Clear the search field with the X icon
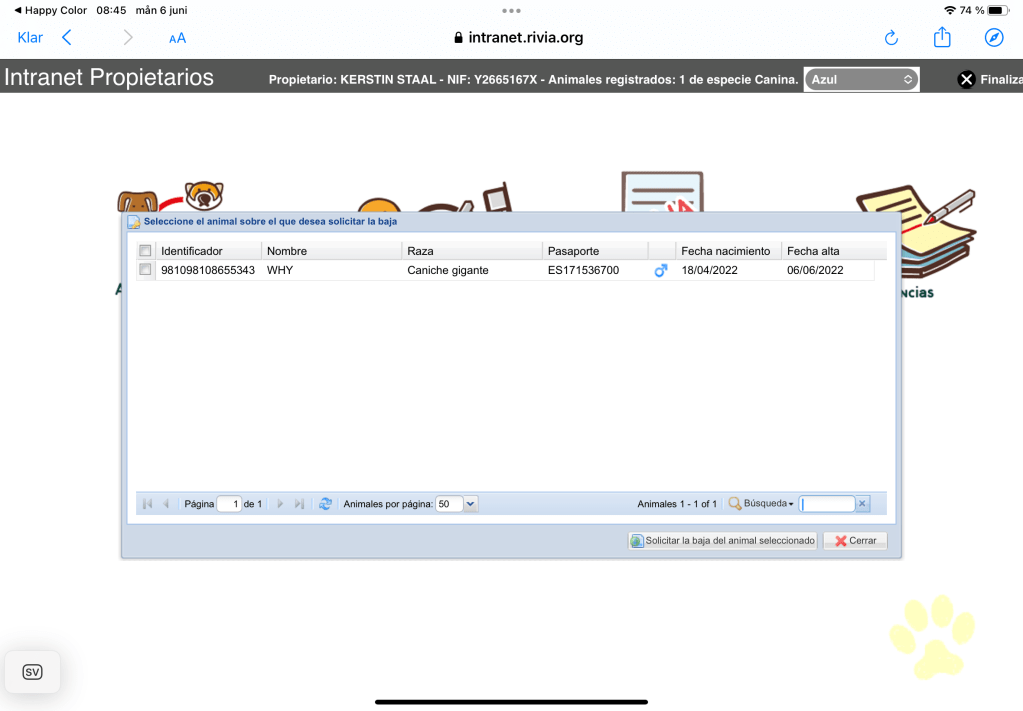Screen dimensions: 1023x711 pyautogui.click(x=863, y=504)
